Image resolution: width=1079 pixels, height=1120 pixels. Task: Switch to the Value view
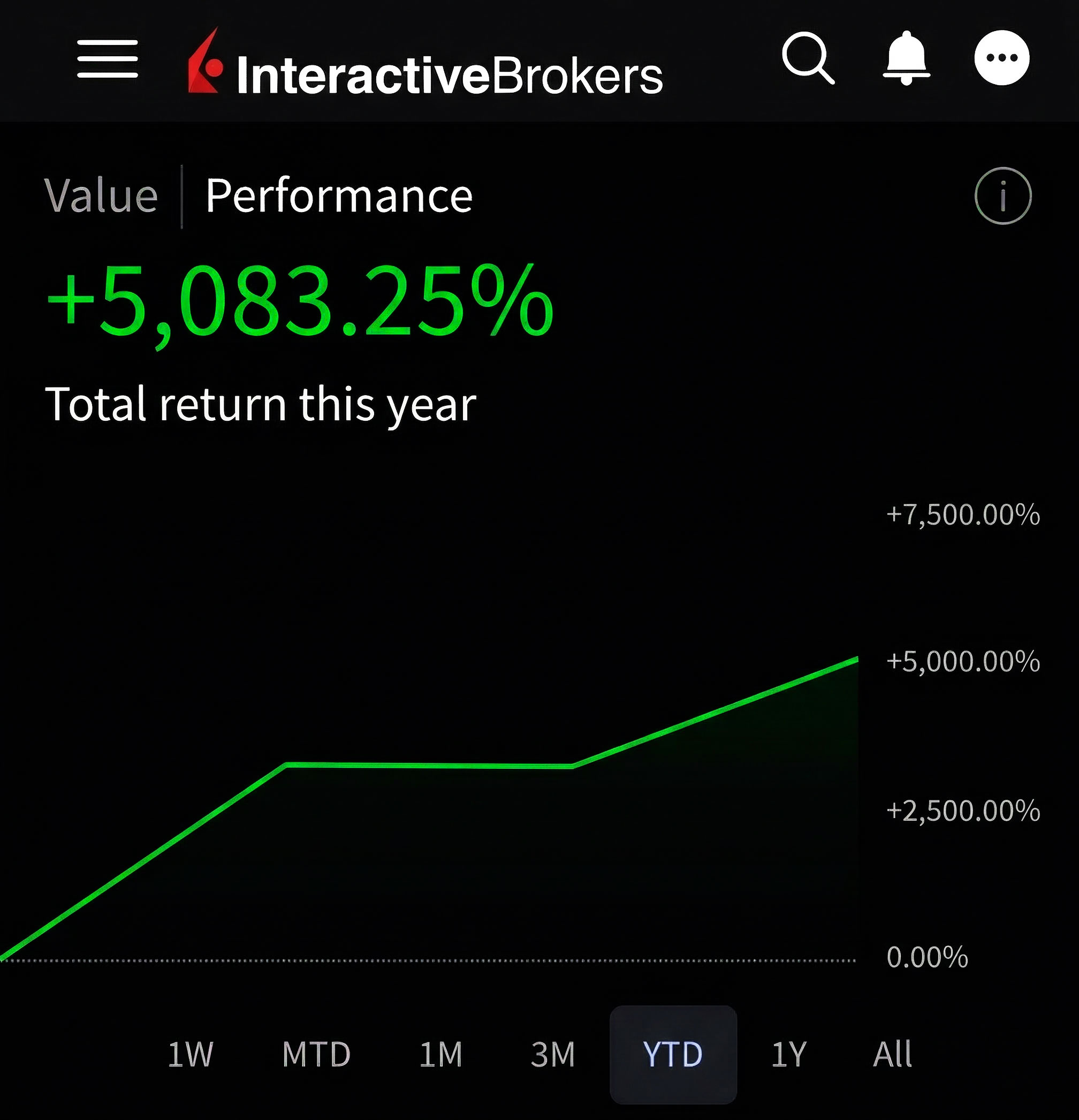click(101, 196)
